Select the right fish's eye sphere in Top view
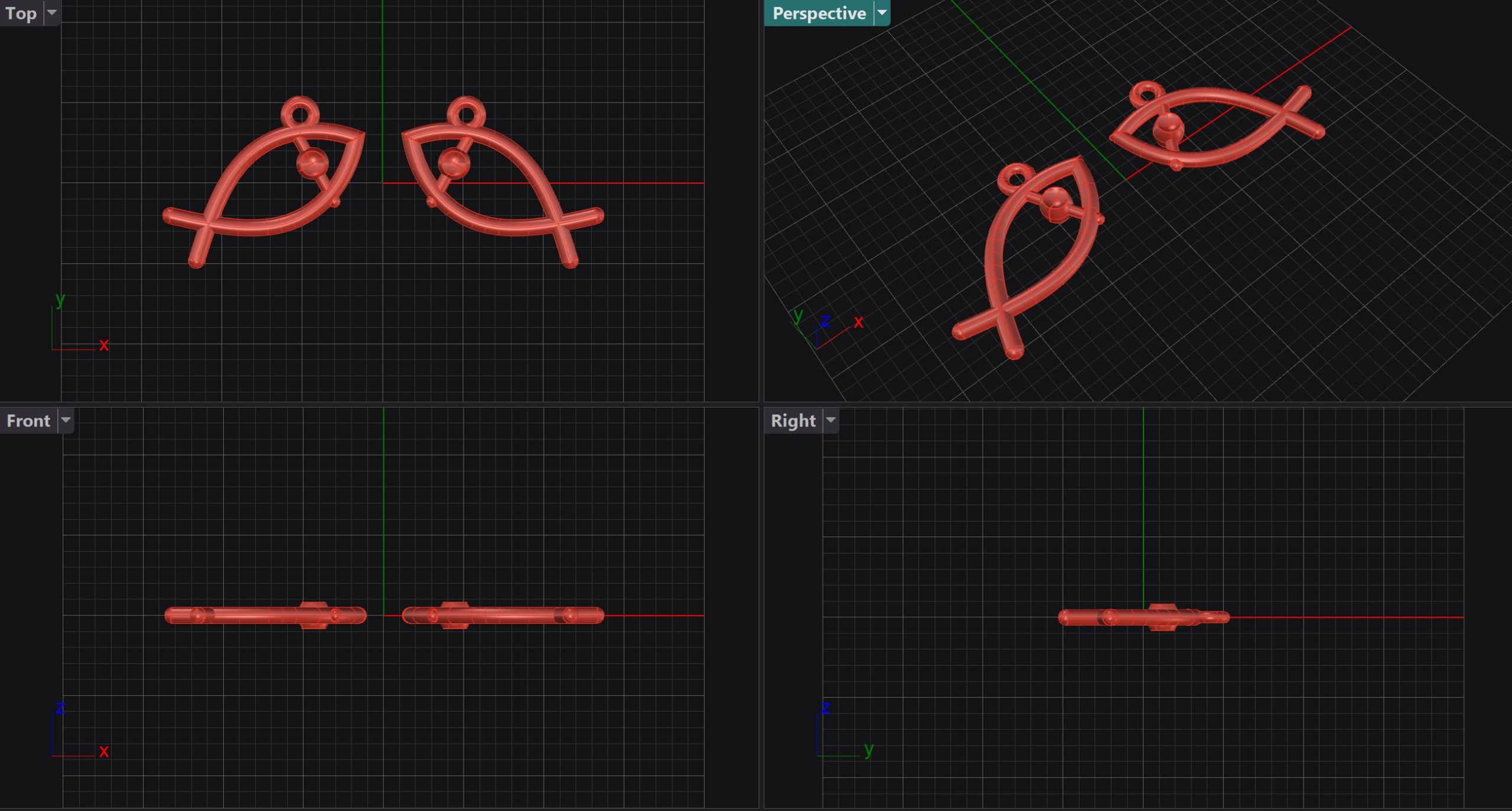 (x=454, y=163)
